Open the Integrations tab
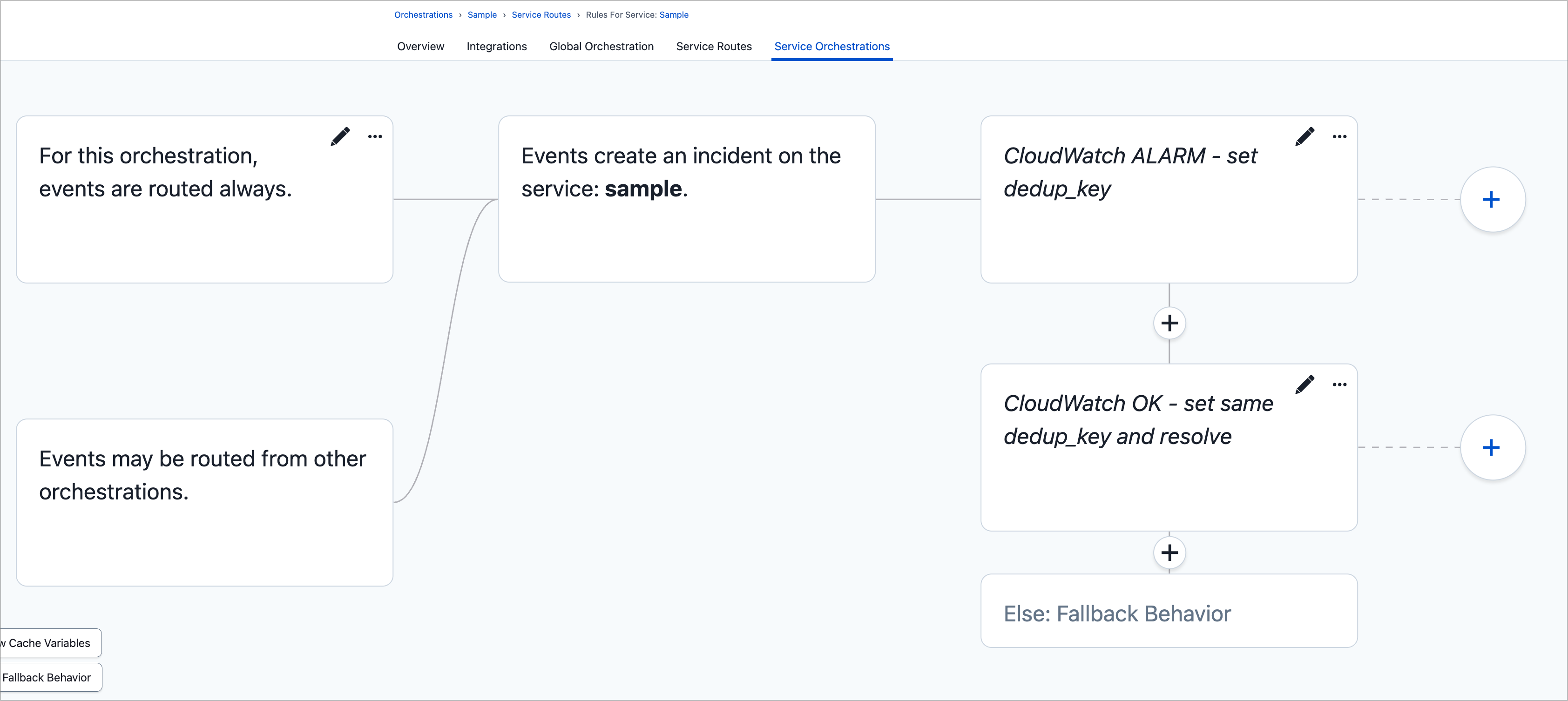1568x701 pixels. click(x=497, y=46)
